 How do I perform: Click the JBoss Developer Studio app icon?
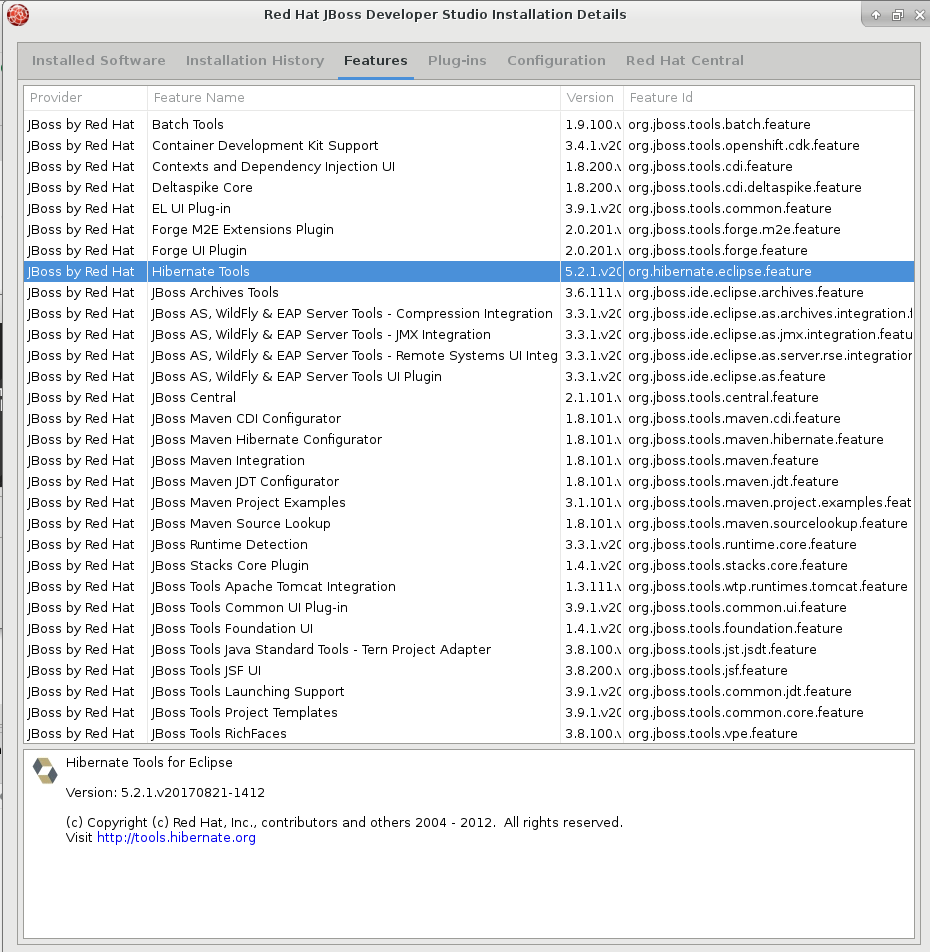18,15
